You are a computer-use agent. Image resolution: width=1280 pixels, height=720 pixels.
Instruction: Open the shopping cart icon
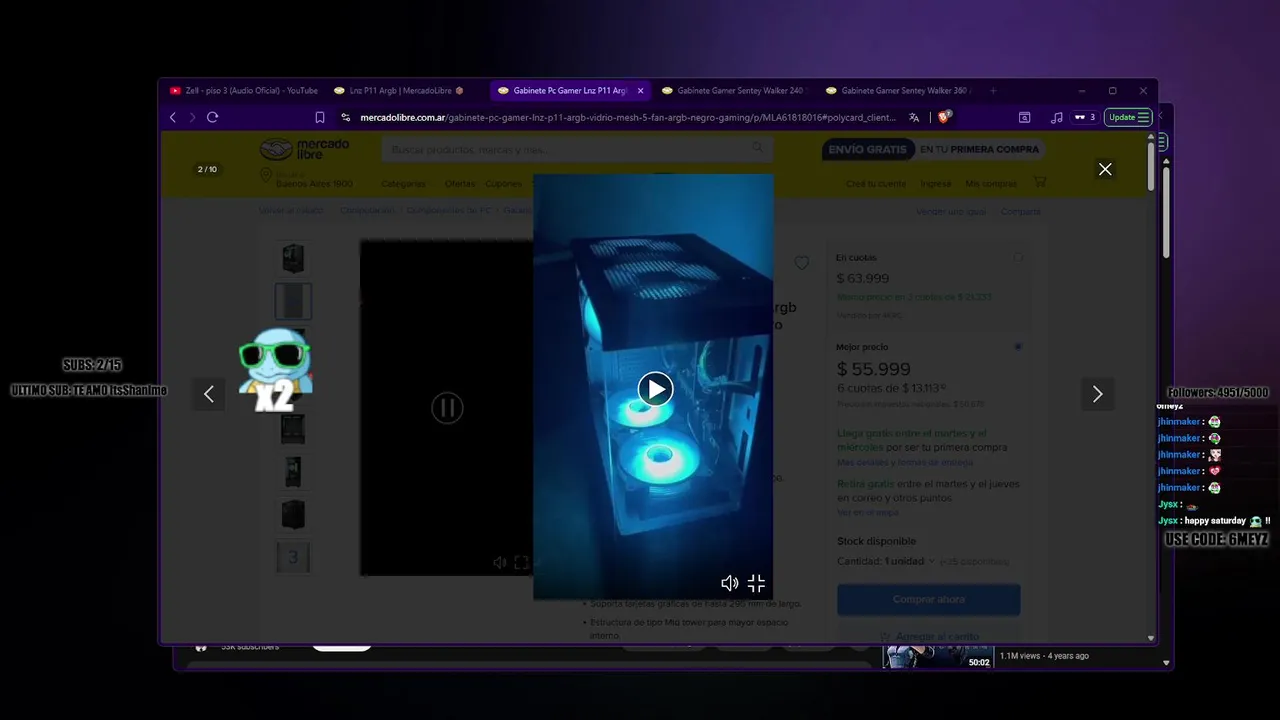[x=1040, y=183]
